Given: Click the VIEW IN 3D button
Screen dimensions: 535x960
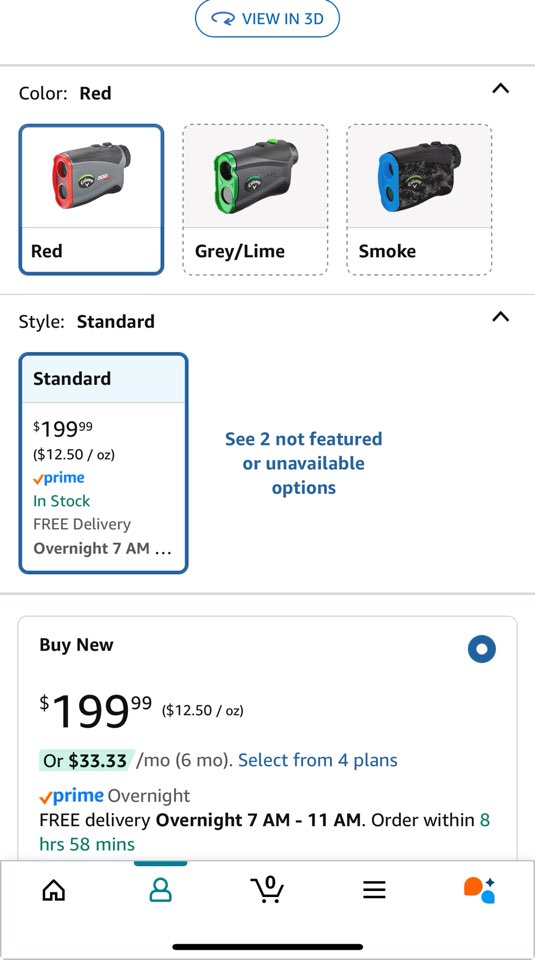Looking at the screenshot, I should (267, 18).
